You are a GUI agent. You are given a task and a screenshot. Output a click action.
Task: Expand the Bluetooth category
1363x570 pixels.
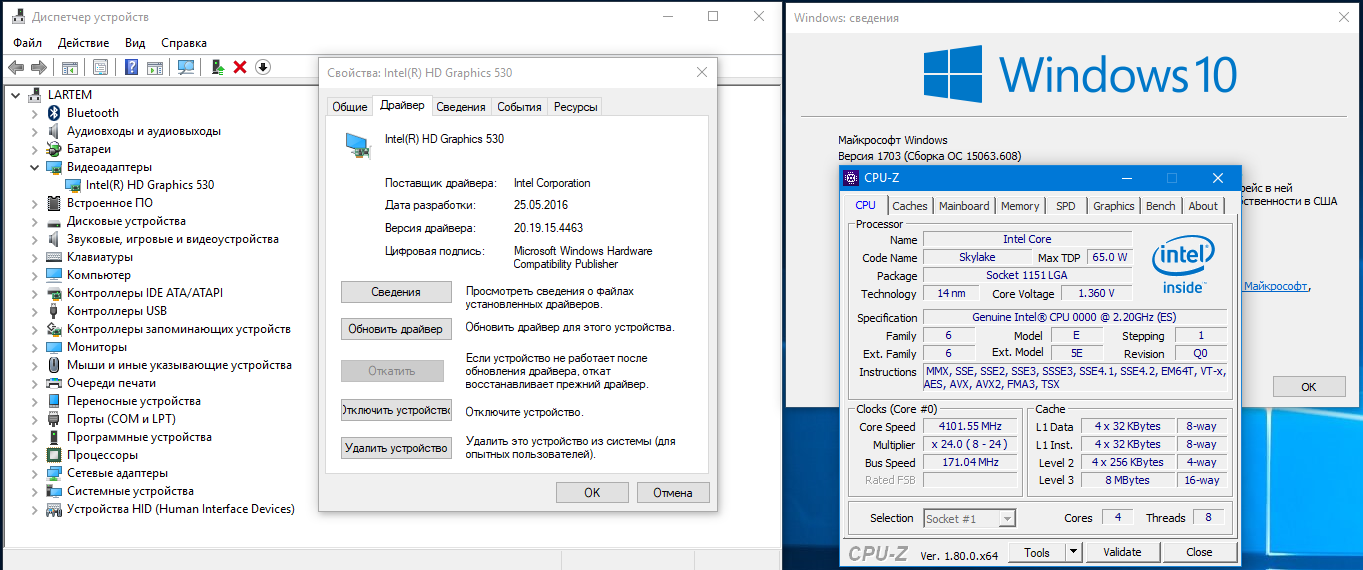tap(34, 113)
